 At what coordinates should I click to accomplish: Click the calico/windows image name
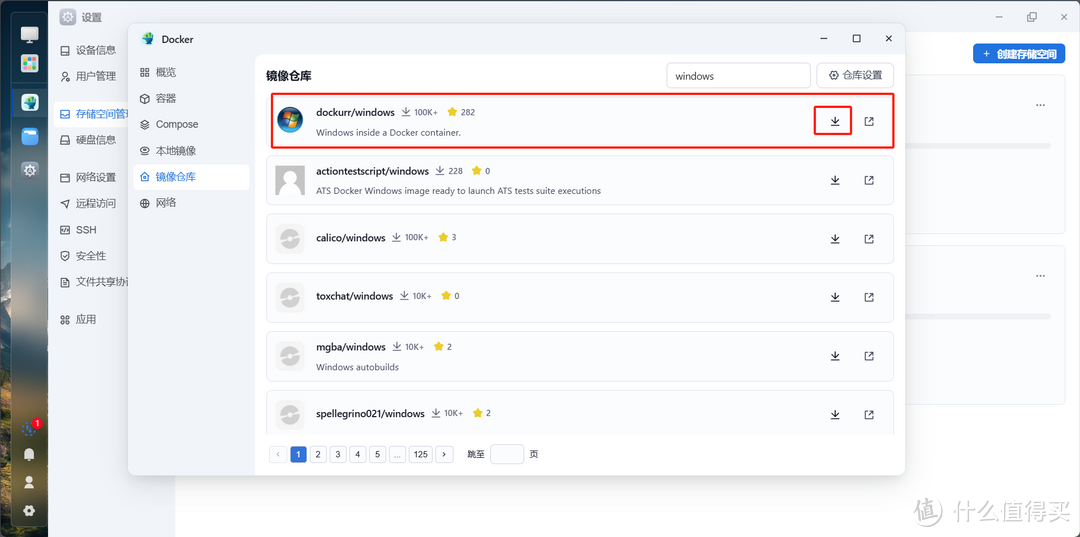click(351, 238)
